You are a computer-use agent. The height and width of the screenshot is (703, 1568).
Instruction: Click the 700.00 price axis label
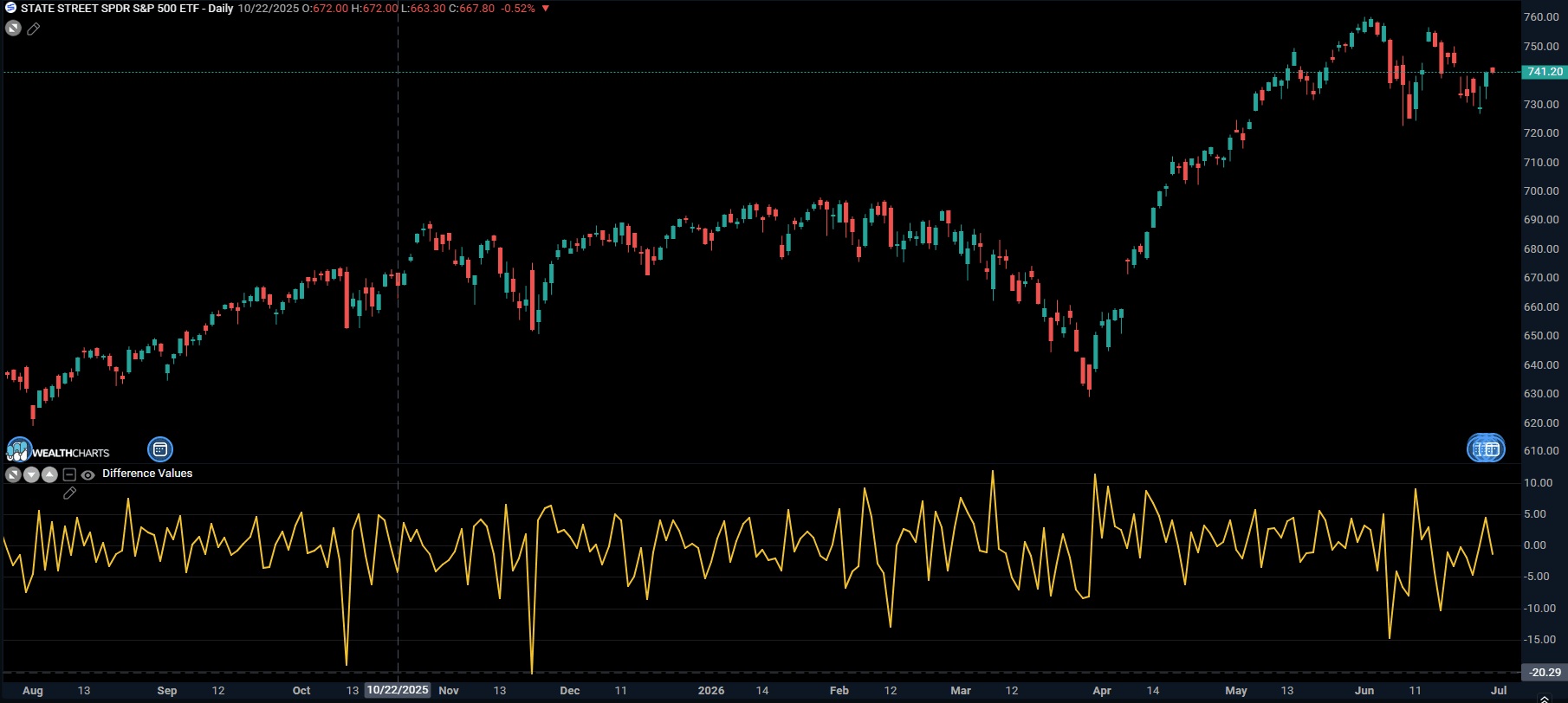click(x=1542, y=190)
